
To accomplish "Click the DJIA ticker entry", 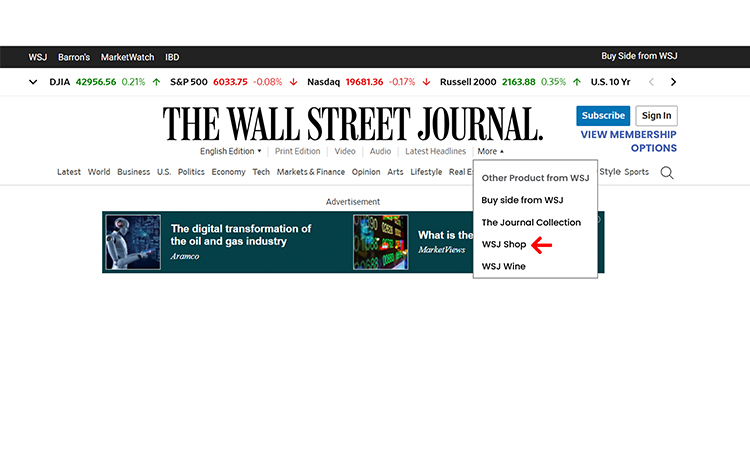I will coord(105,82).
